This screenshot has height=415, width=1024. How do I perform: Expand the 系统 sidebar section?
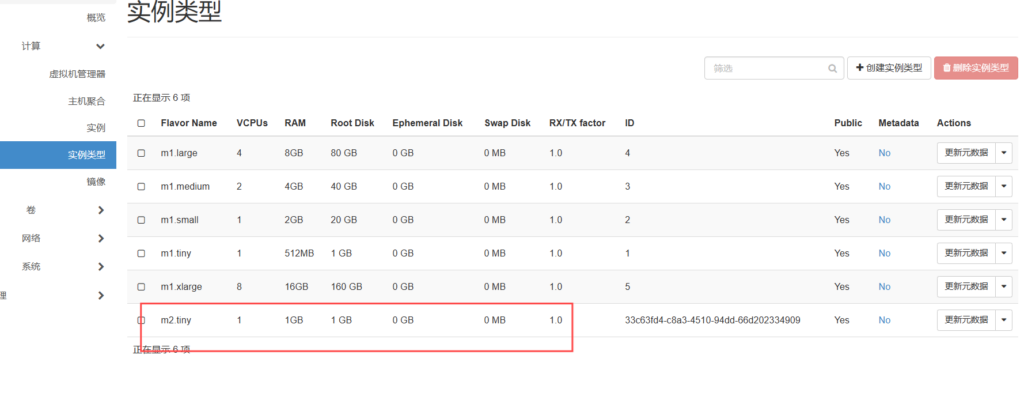pos(100,267)
